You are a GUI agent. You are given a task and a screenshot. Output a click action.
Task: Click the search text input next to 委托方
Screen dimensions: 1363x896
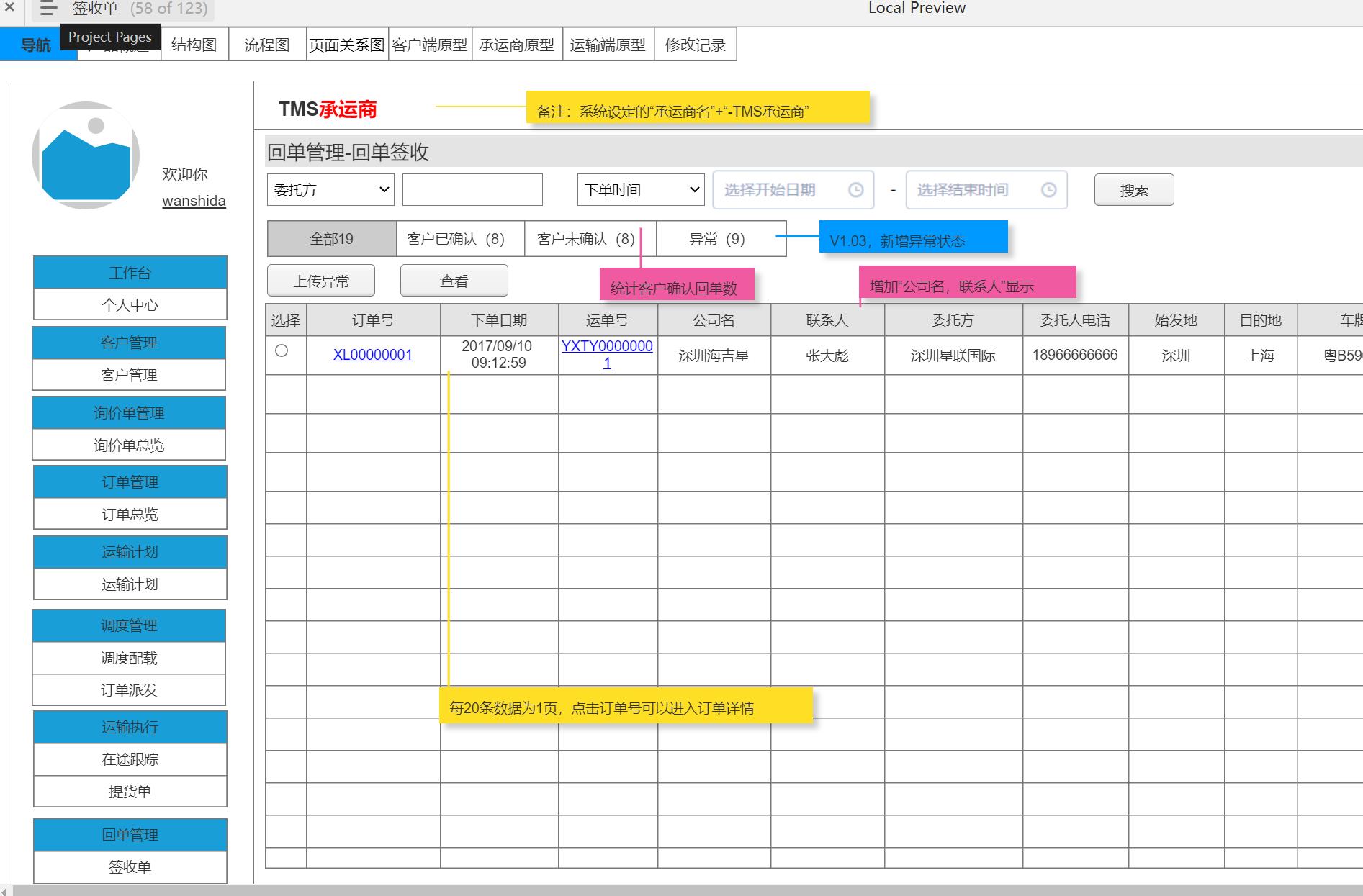click(472, 190)
